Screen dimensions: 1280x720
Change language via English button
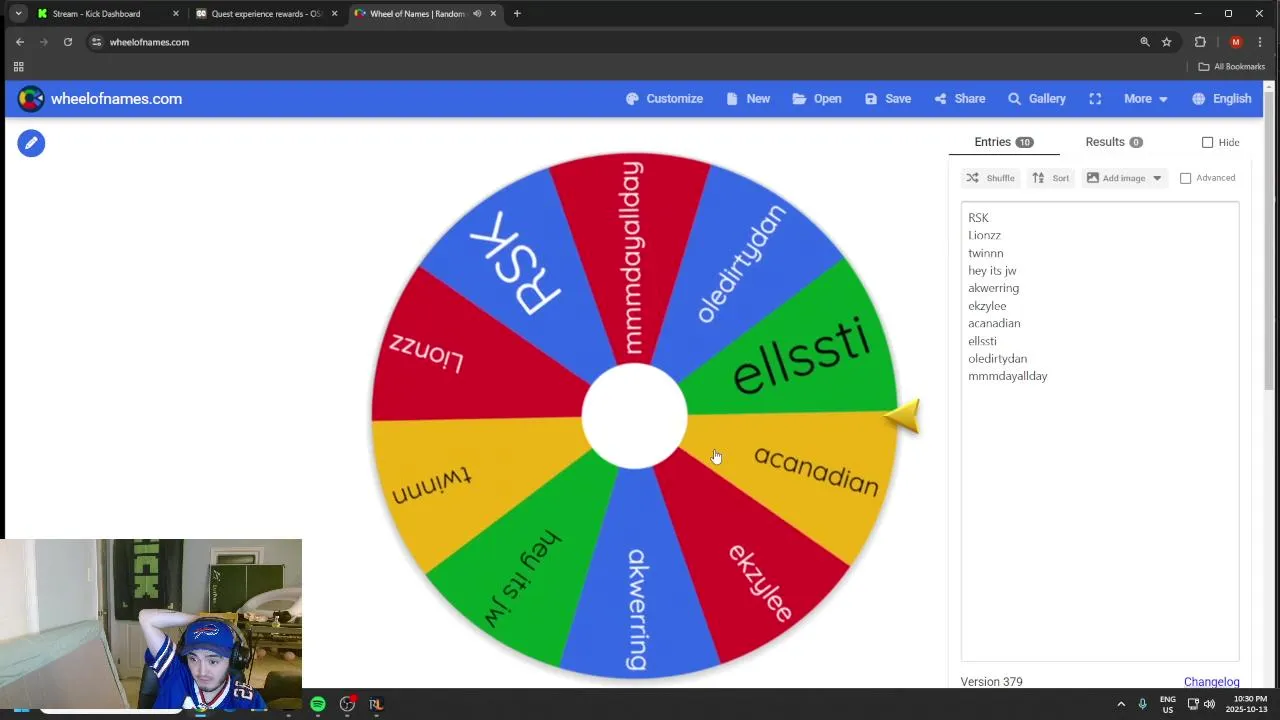coord(1221,99)
